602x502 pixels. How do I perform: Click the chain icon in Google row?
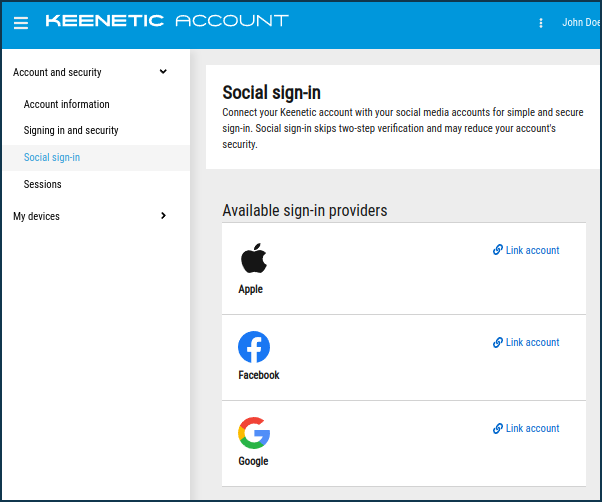pos(498,428)
